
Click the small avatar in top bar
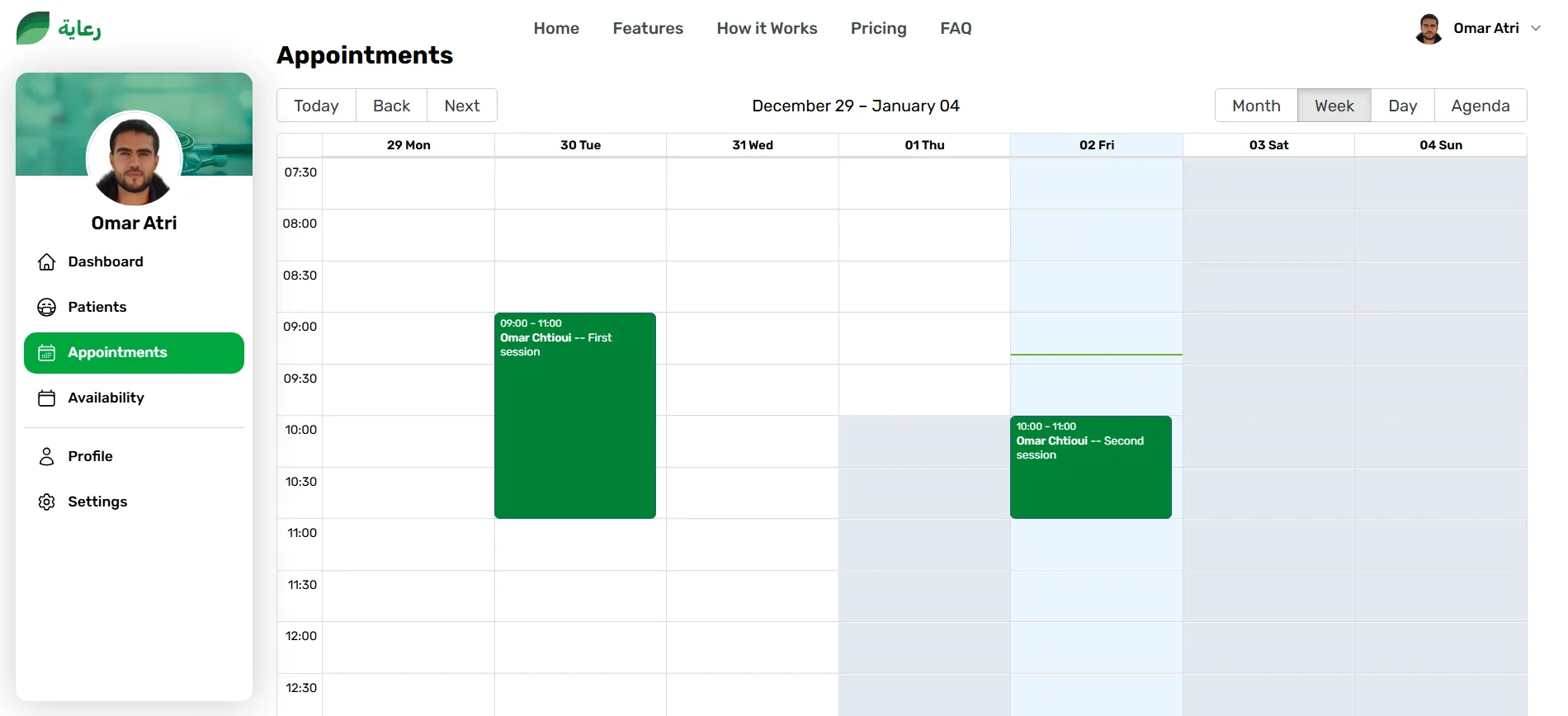[1429, 29]
